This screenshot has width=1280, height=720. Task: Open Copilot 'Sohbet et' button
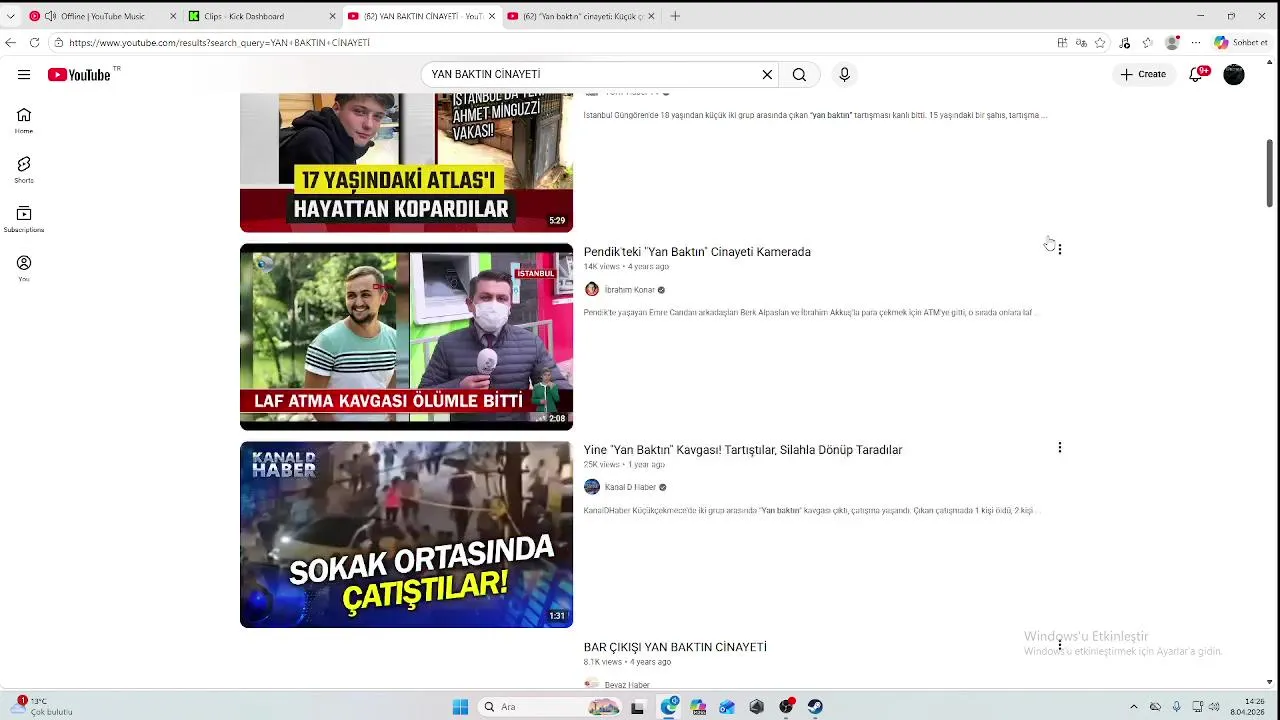(1241, 43)
